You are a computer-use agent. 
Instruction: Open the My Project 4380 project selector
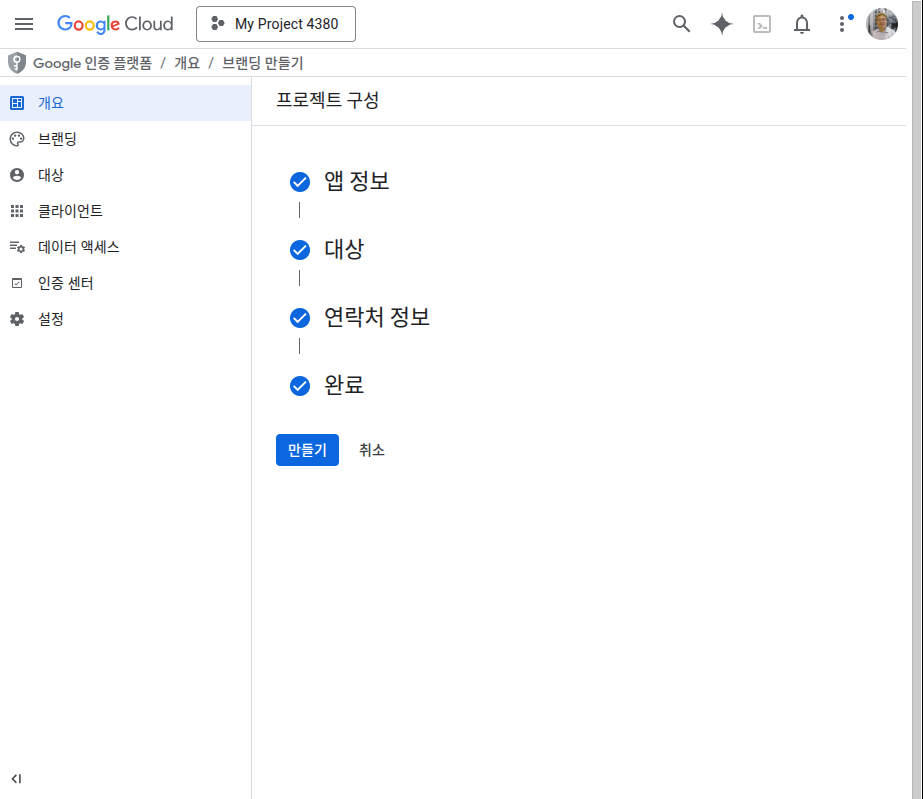click(x=276, y=24)
